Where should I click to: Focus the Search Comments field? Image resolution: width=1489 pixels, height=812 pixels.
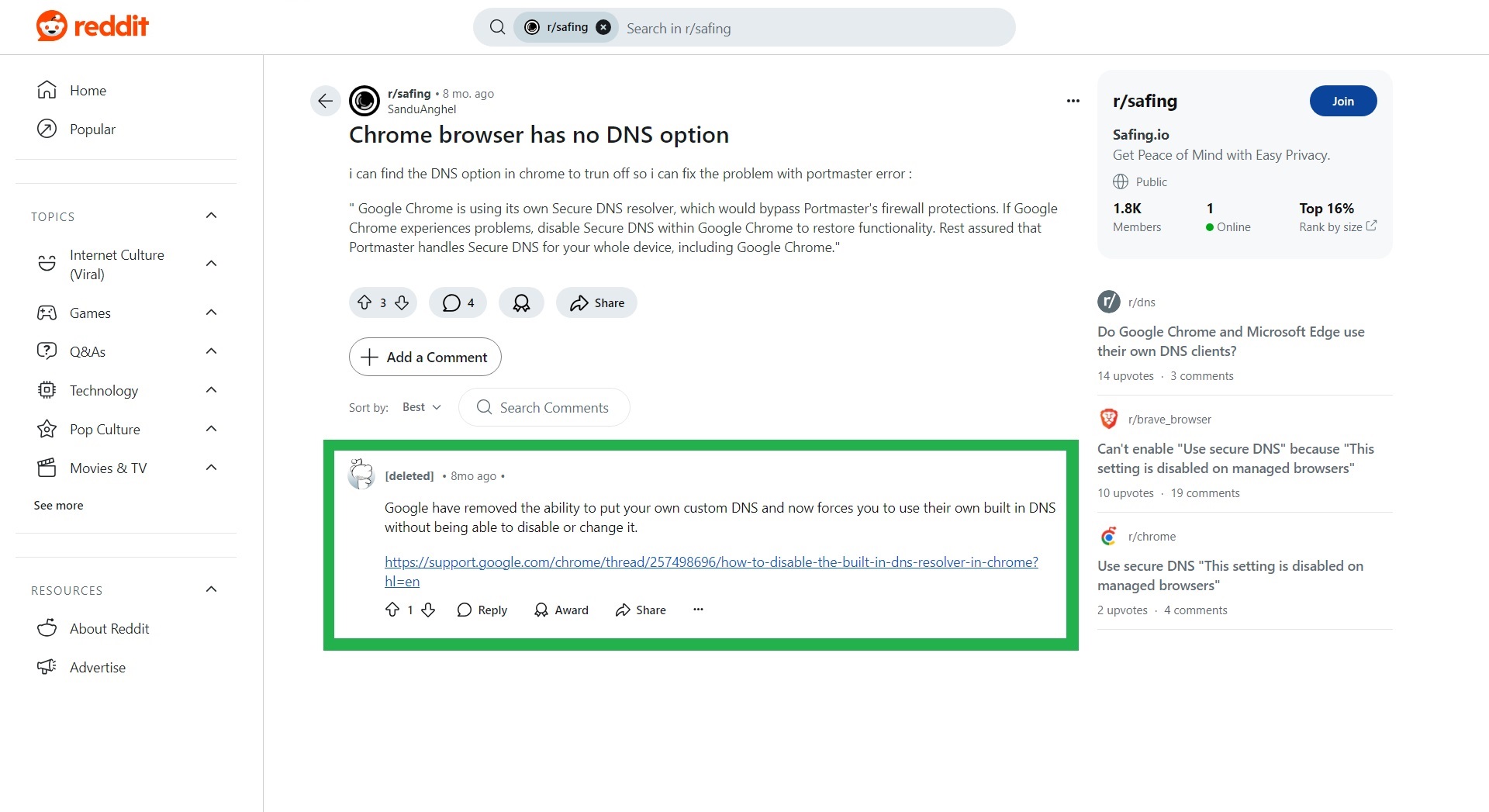tap(544, 407)
